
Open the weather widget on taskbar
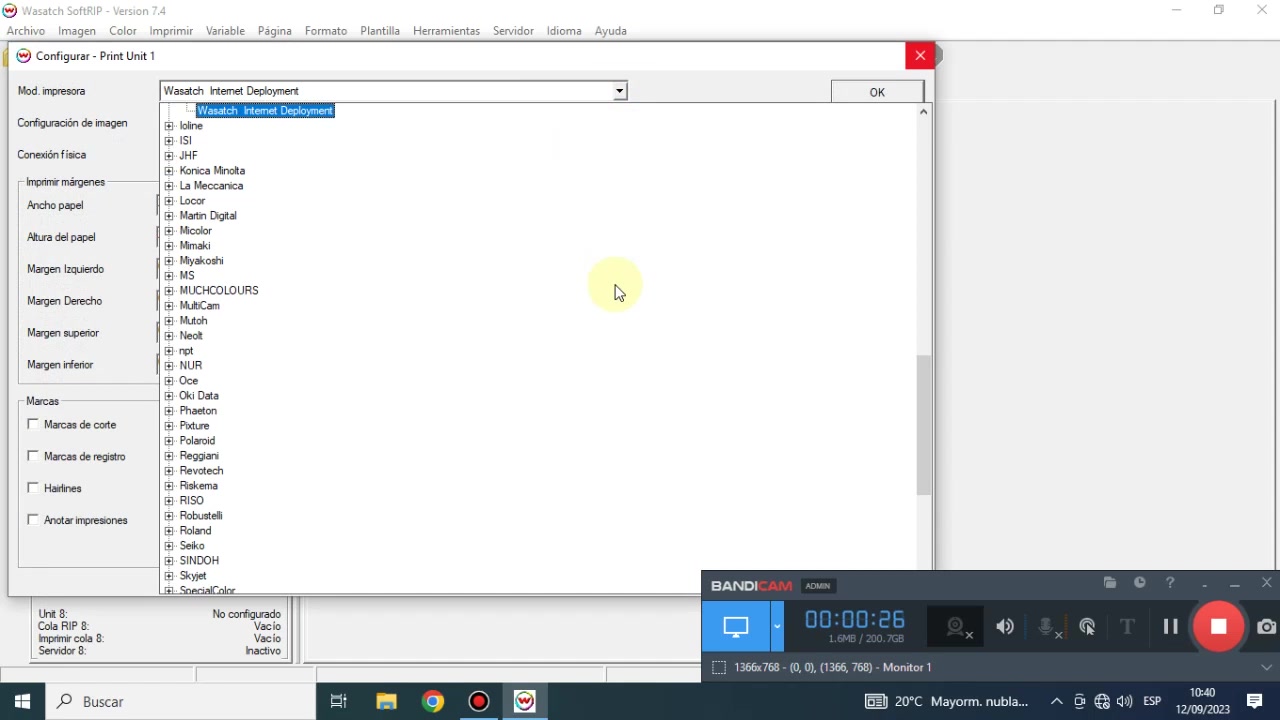[x=947, y=701]
